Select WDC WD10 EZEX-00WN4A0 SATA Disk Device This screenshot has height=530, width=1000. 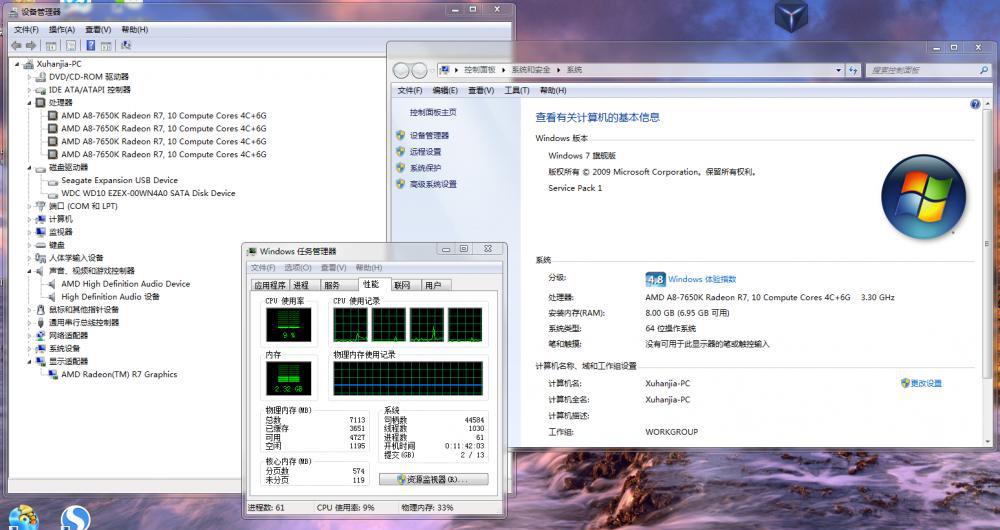148,193
